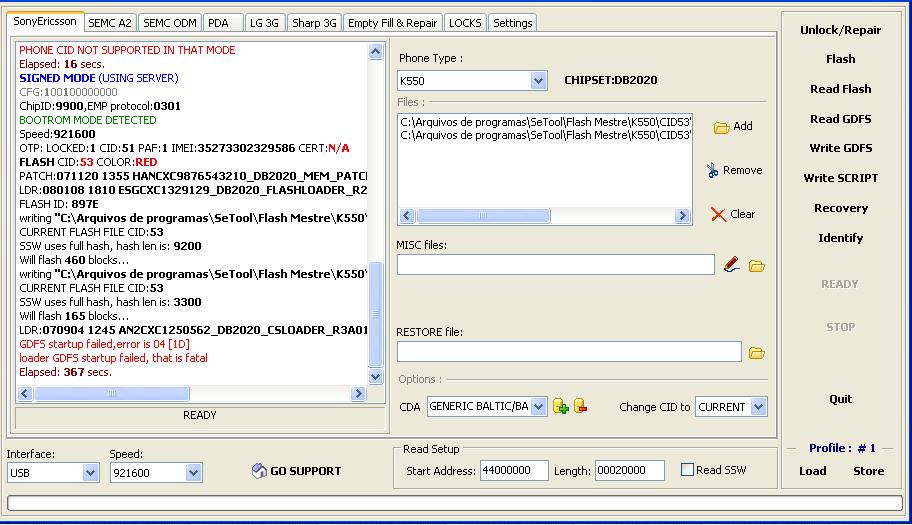
Task: Switch to the Sharp 3G tab
Action: 314,23
